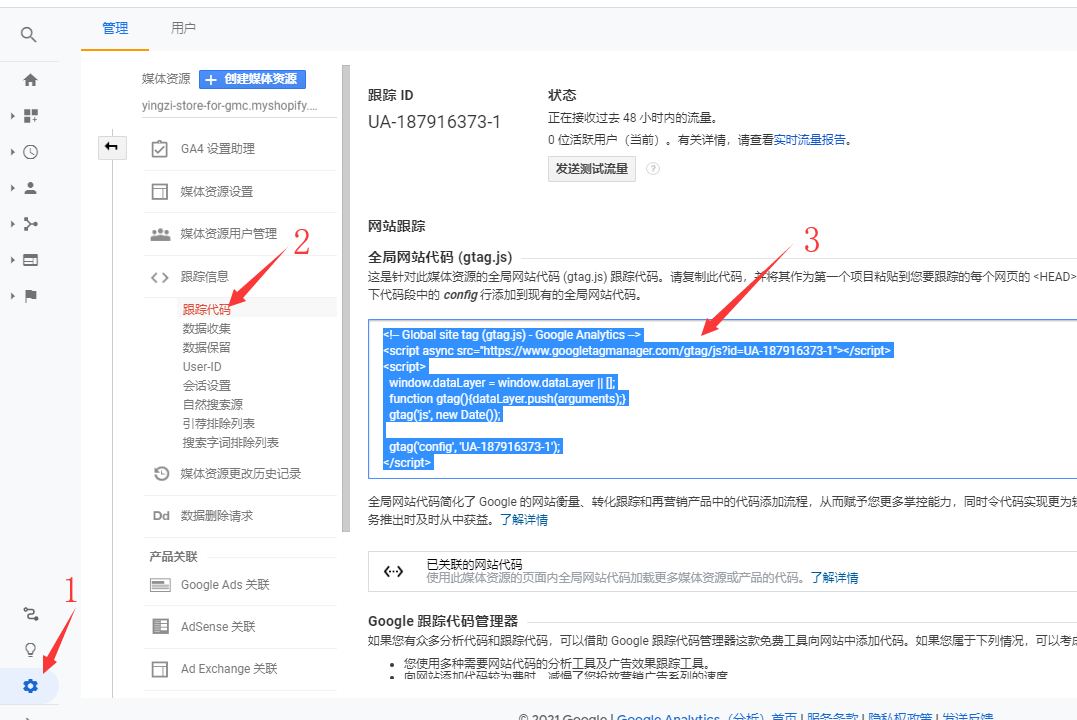This screenshot has height=720, width=1077.
Task: Expand the 已关联的网站代码 row
Action: (723, 572)
